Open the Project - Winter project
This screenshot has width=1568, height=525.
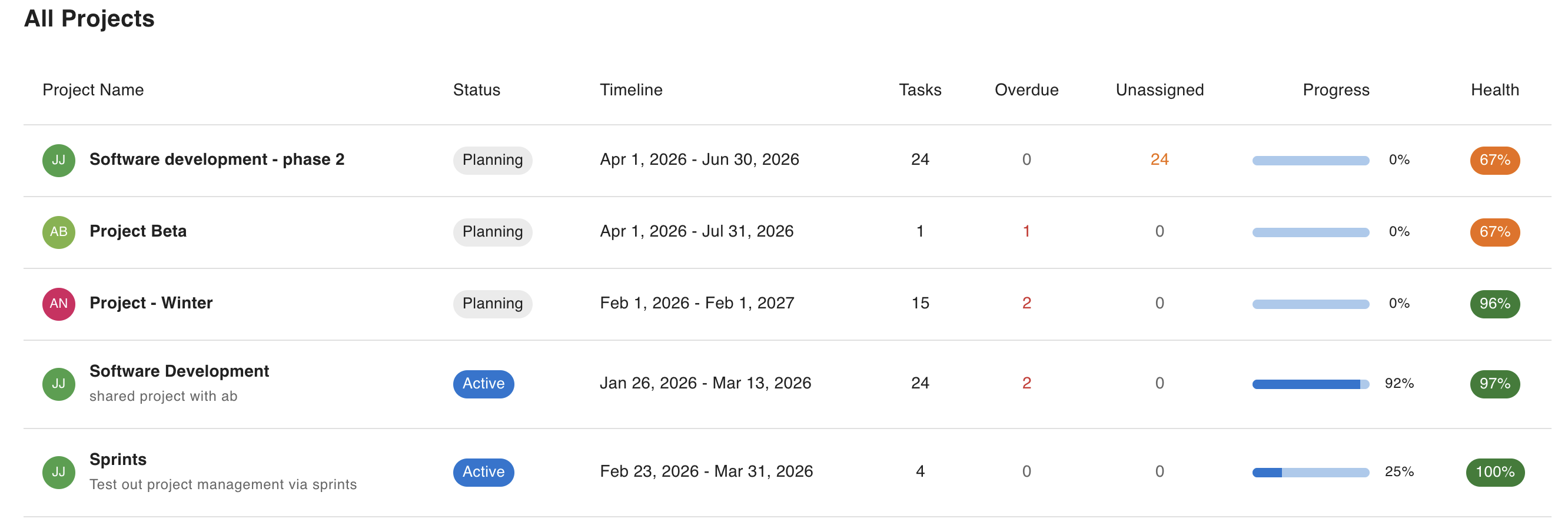click(x=151, y=303)
